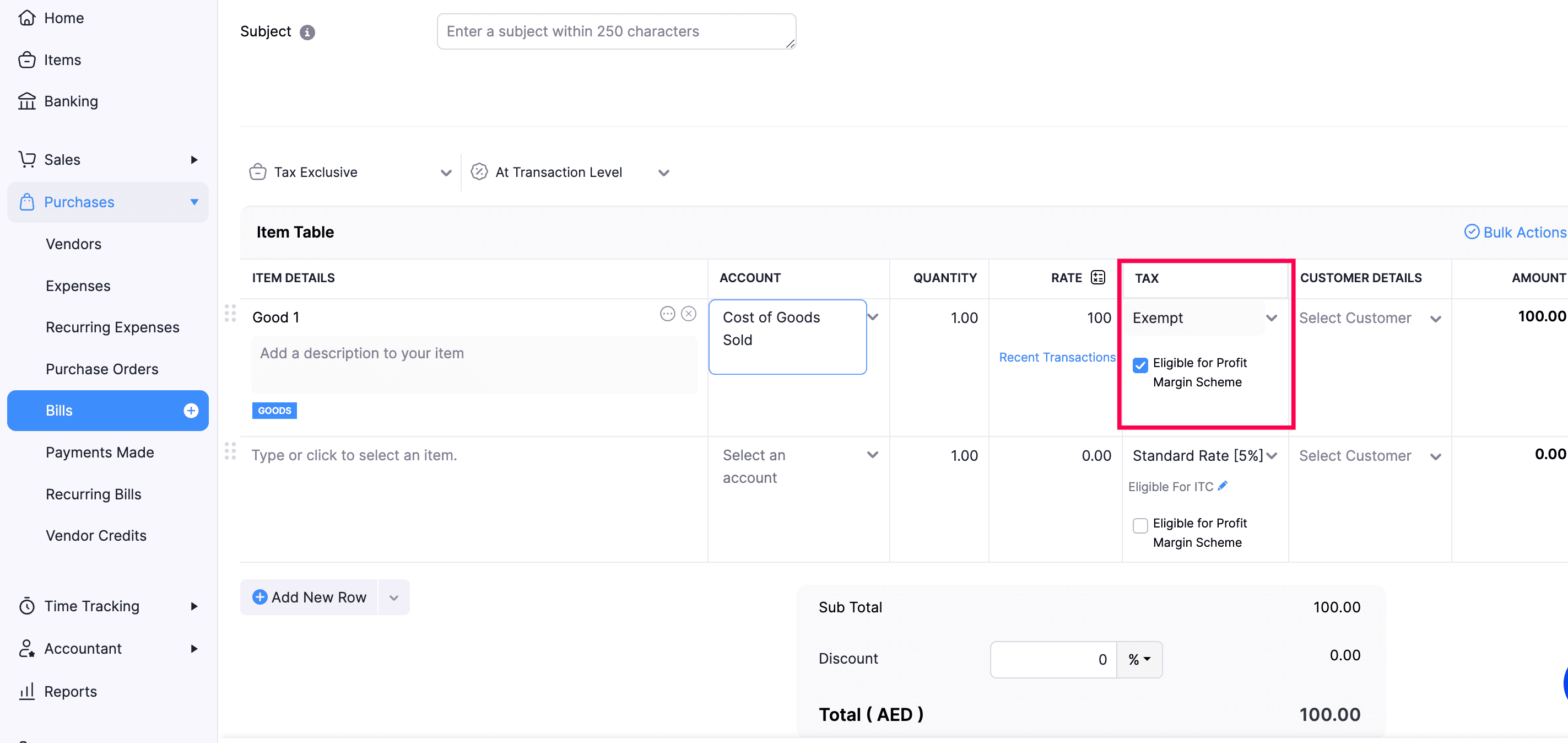
Task: Open the Cost of Goods Sold account dropdown
Action: pyautogui.click(x=873, y=317)
